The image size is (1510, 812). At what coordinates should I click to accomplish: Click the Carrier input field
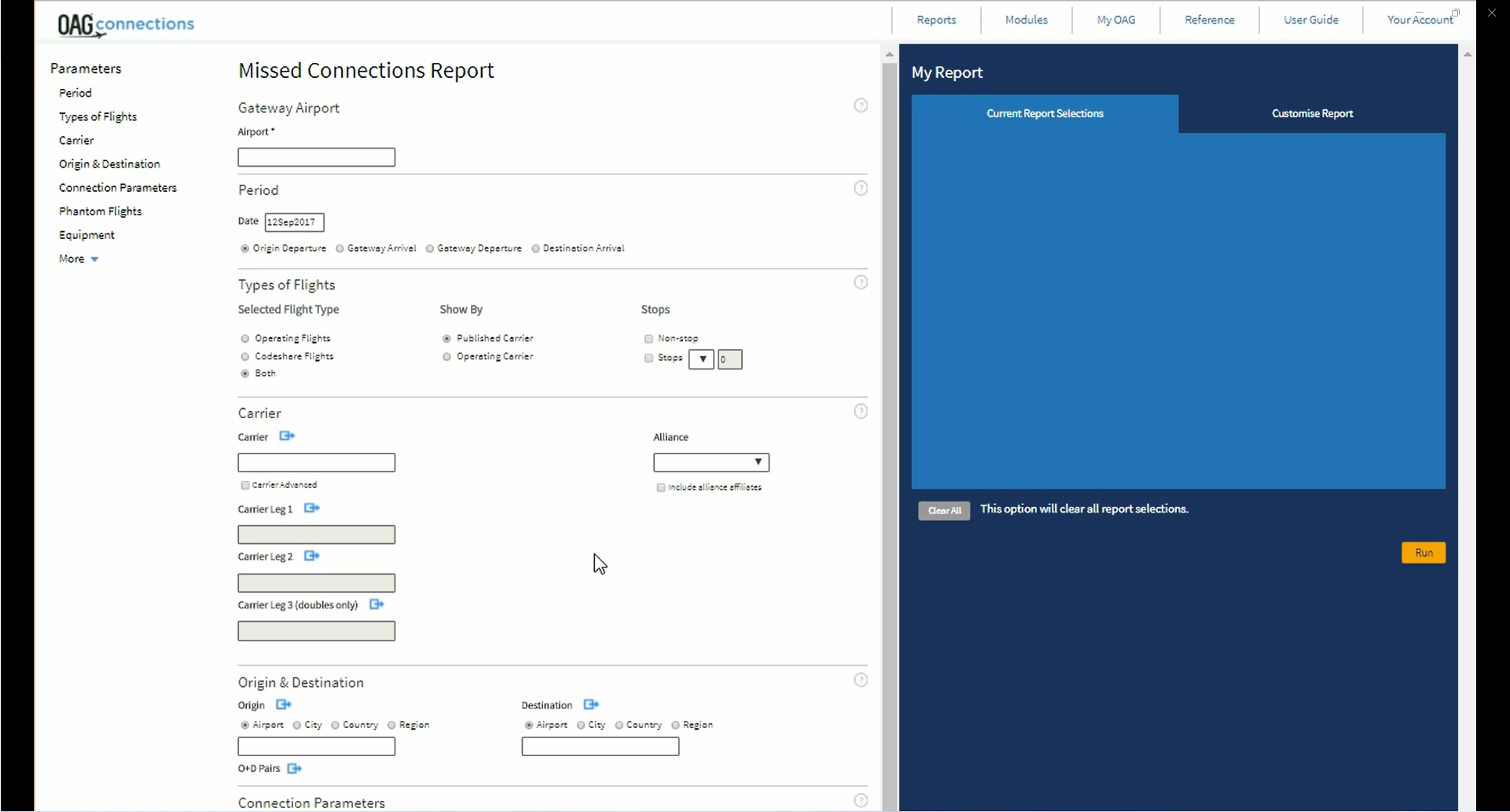click(x=317, y=462)
